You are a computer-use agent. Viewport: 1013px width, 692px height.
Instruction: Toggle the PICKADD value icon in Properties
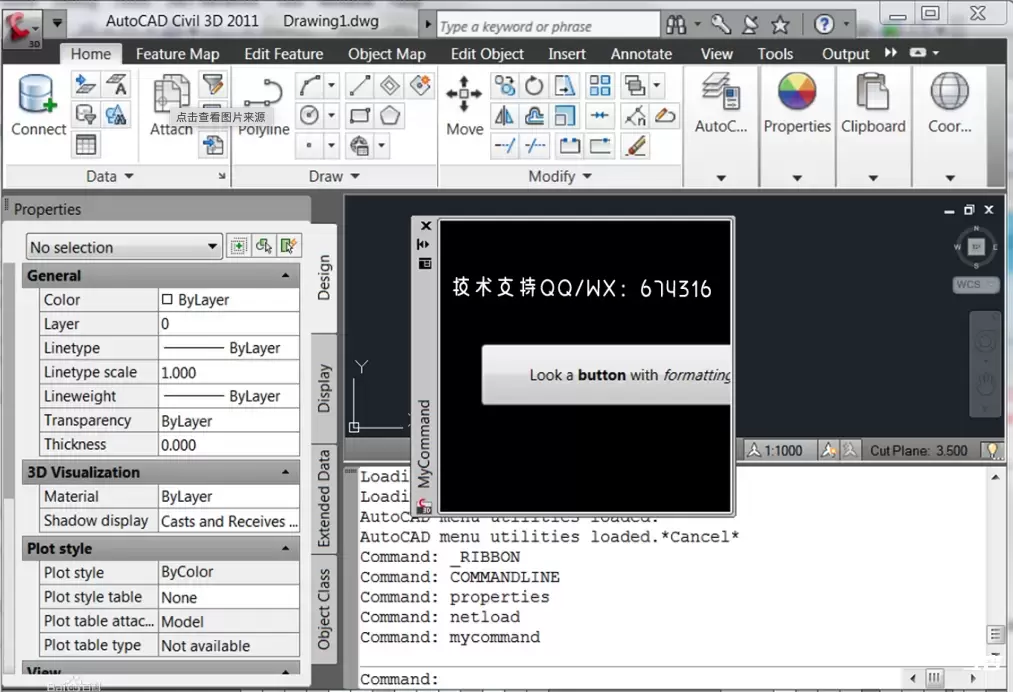coord(238,246)
